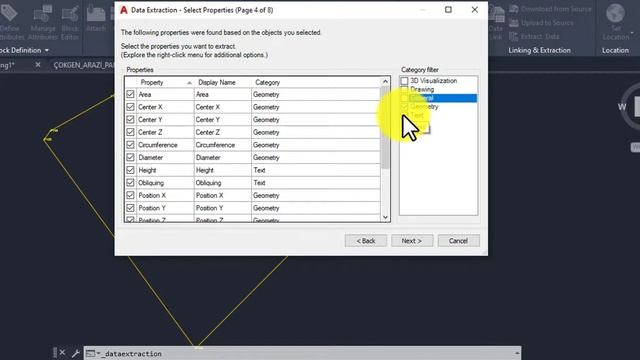Screen dimensions: 640x360
Task: Click the Diameter row Geometry category cell
Action: click(x=316, y=157)
